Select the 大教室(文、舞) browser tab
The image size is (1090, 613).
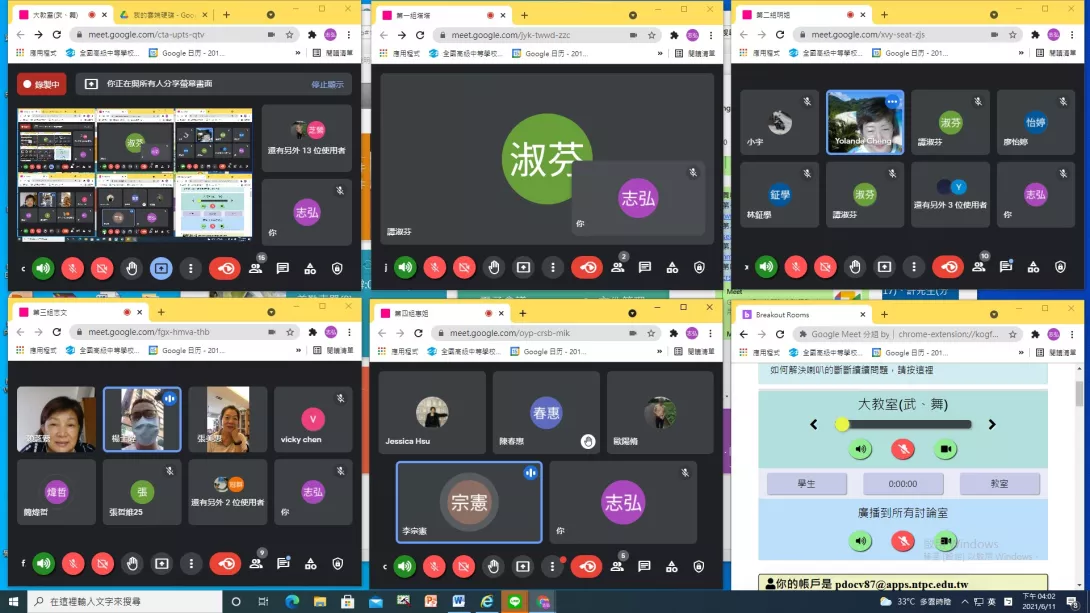click(61, 15)
